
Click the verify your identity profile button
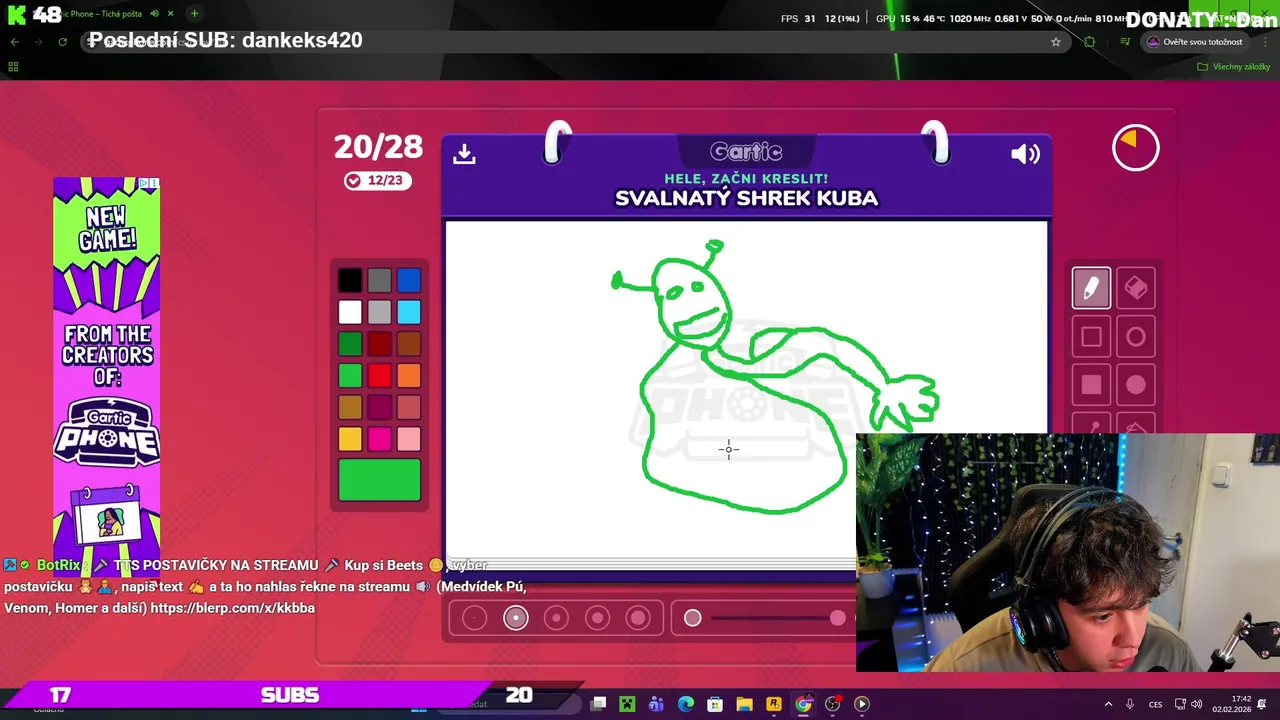coord(1195,42)
